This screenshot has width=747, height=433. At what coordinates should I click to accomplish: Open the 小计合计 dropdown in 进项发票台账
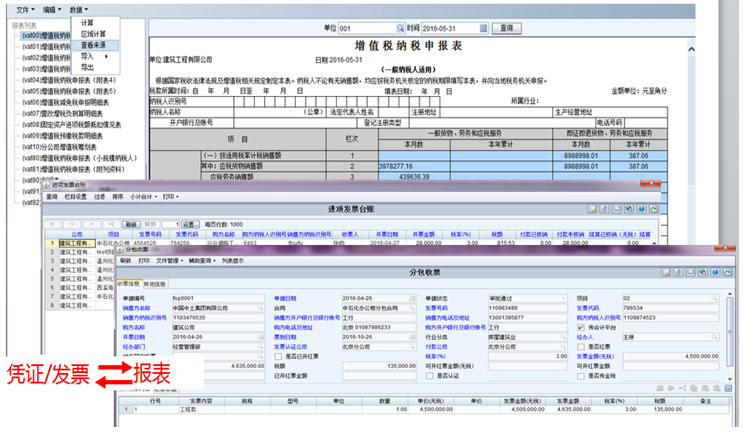coord(143,196)
